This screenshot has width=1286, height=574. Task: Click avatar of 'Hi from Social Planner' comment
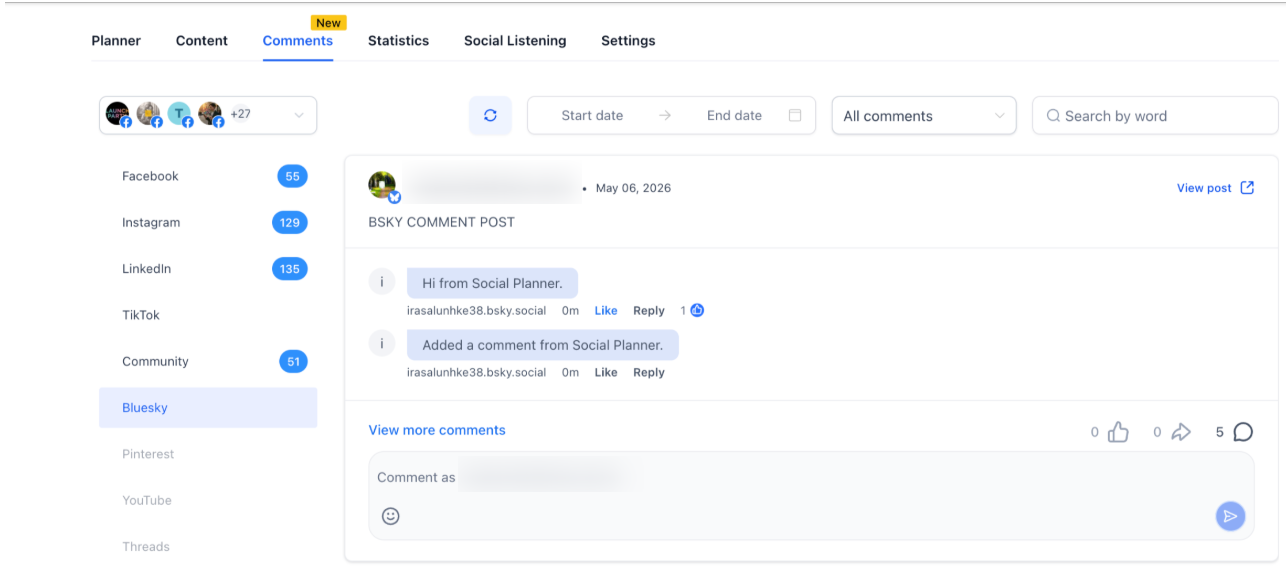tap(381, 282)
